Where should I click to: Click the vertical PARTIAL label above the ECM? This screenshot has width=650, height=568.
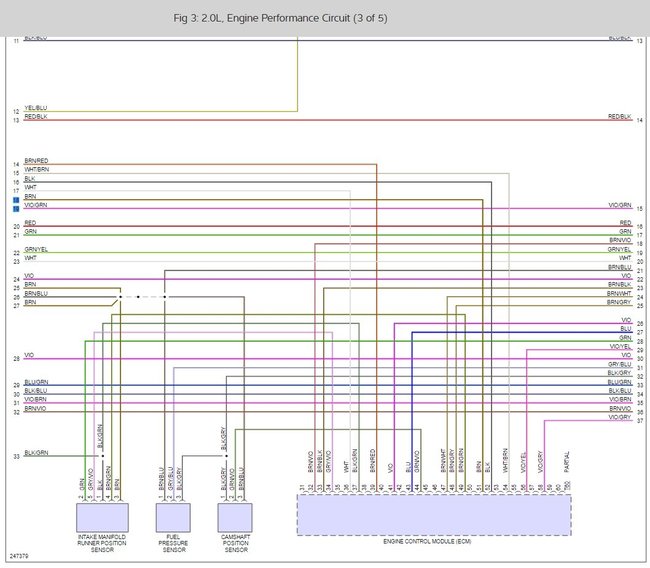(567, 461)
